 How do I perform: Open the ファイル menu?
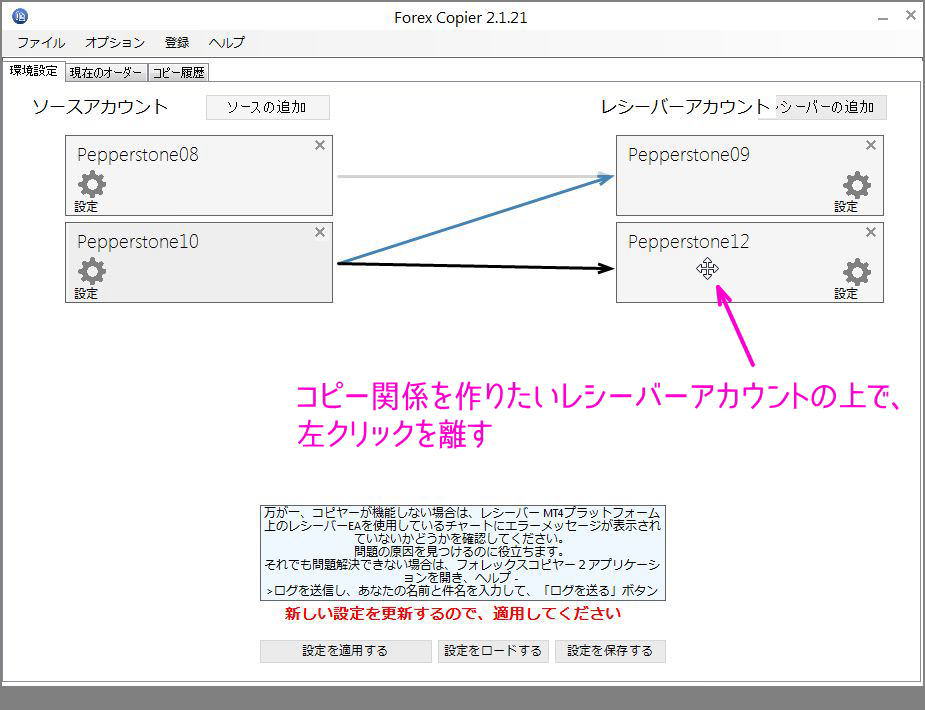coord(39,42)
